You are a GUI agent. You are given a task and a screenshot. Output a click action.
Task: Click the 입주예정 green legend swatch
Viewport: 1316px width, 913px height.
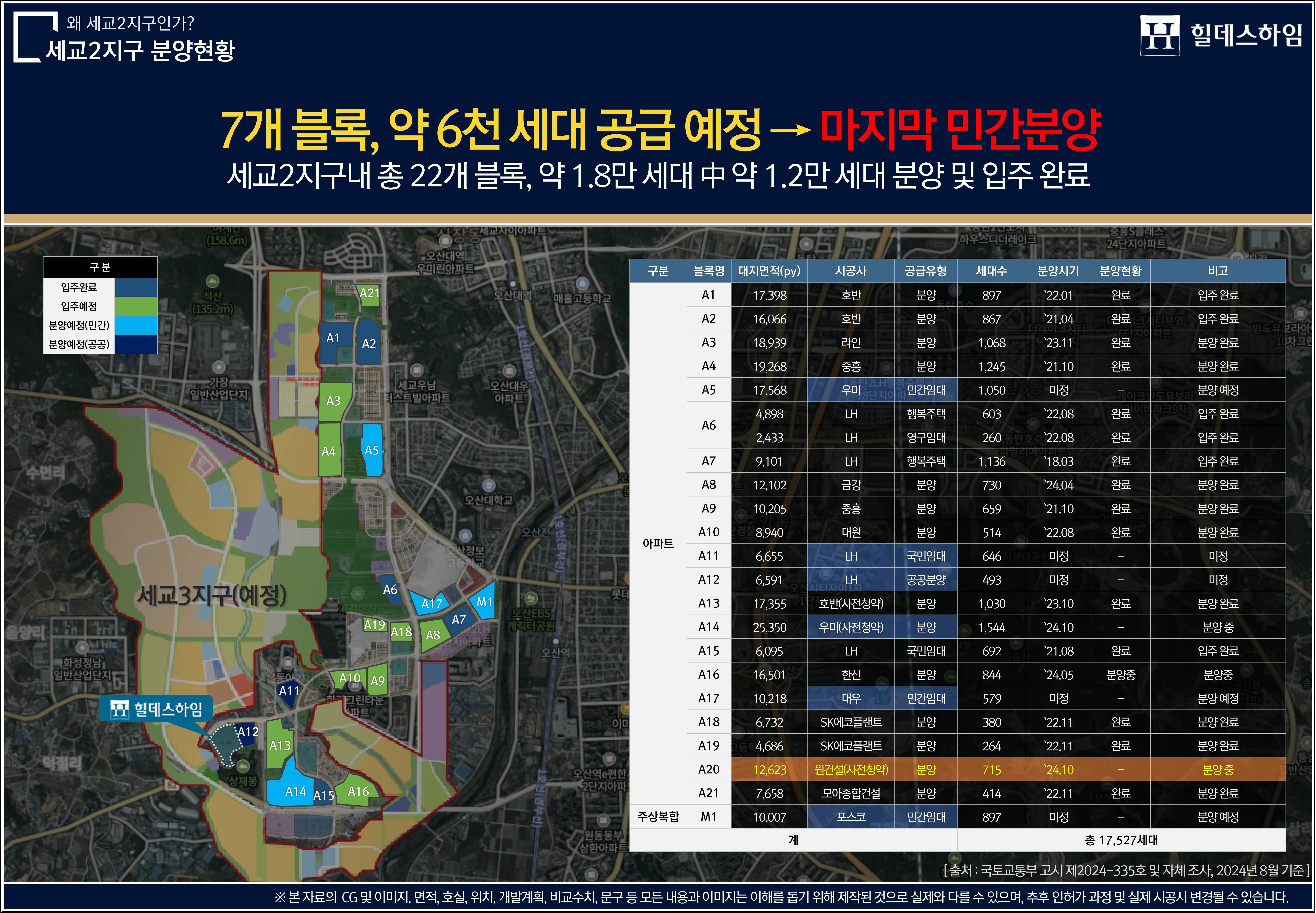click(136, 306)
